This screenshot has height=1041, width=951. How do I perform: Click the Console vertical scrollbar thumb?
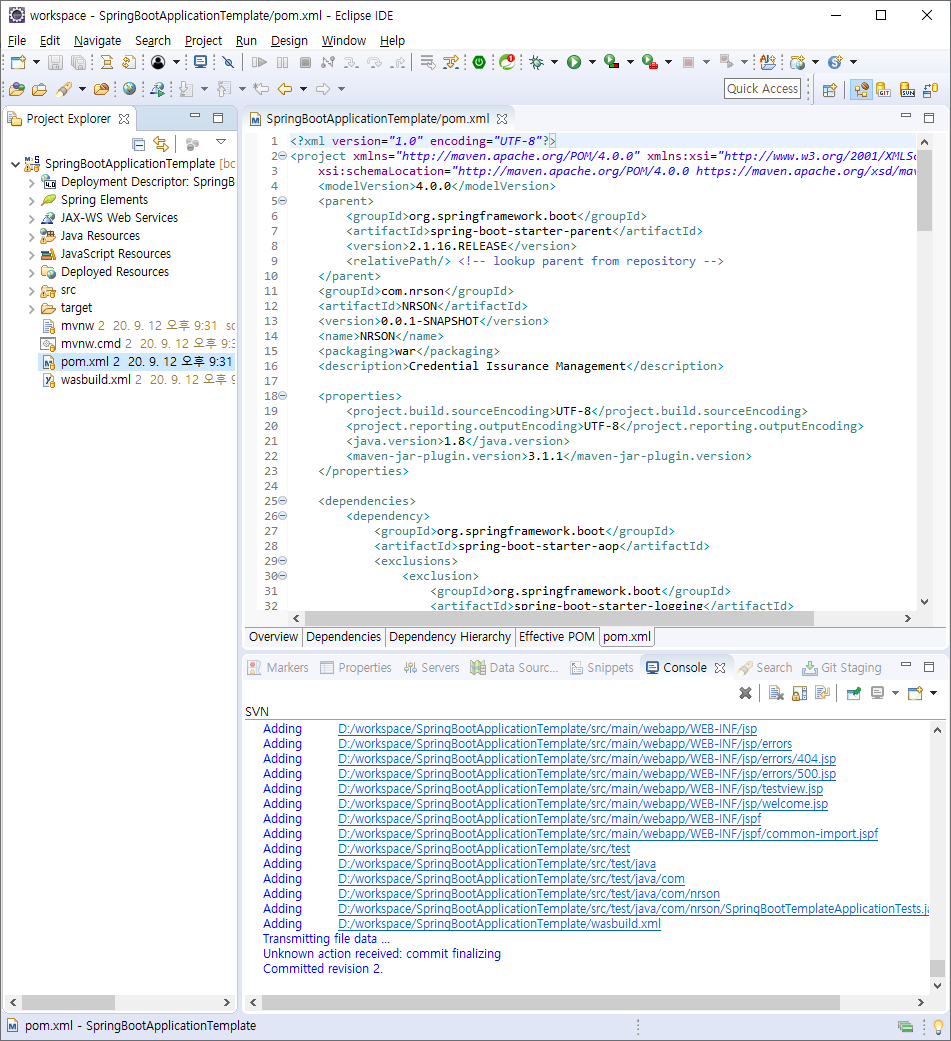tap(937, 969)
